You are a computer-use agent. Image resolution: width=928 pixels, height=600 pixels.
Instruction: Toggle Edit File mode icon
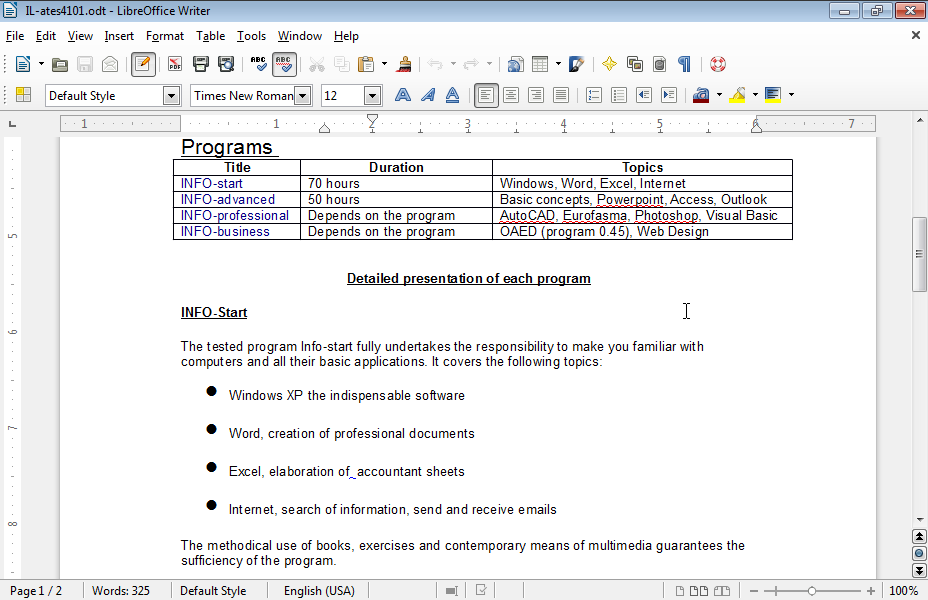coord(143,64)
